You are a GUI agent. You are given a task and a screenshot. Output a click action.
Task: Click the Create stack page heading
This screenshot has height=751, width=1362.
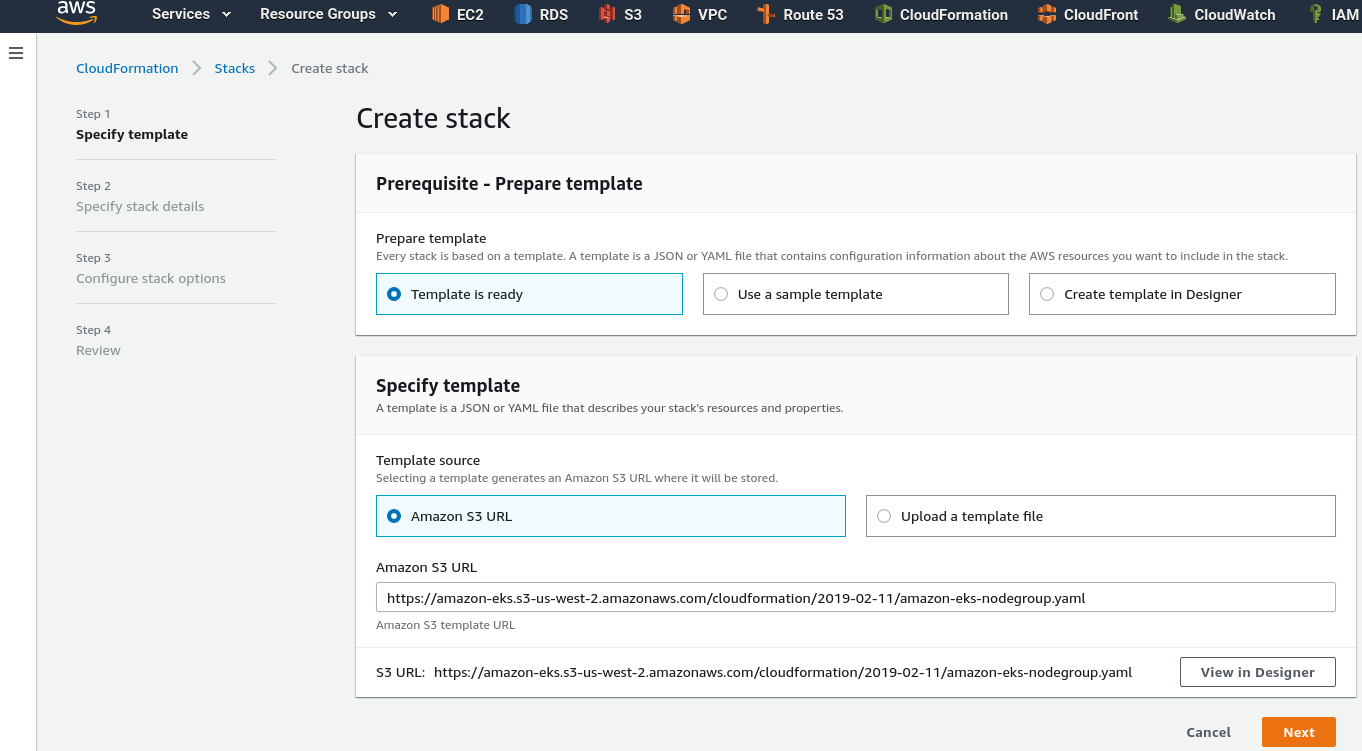433,118
